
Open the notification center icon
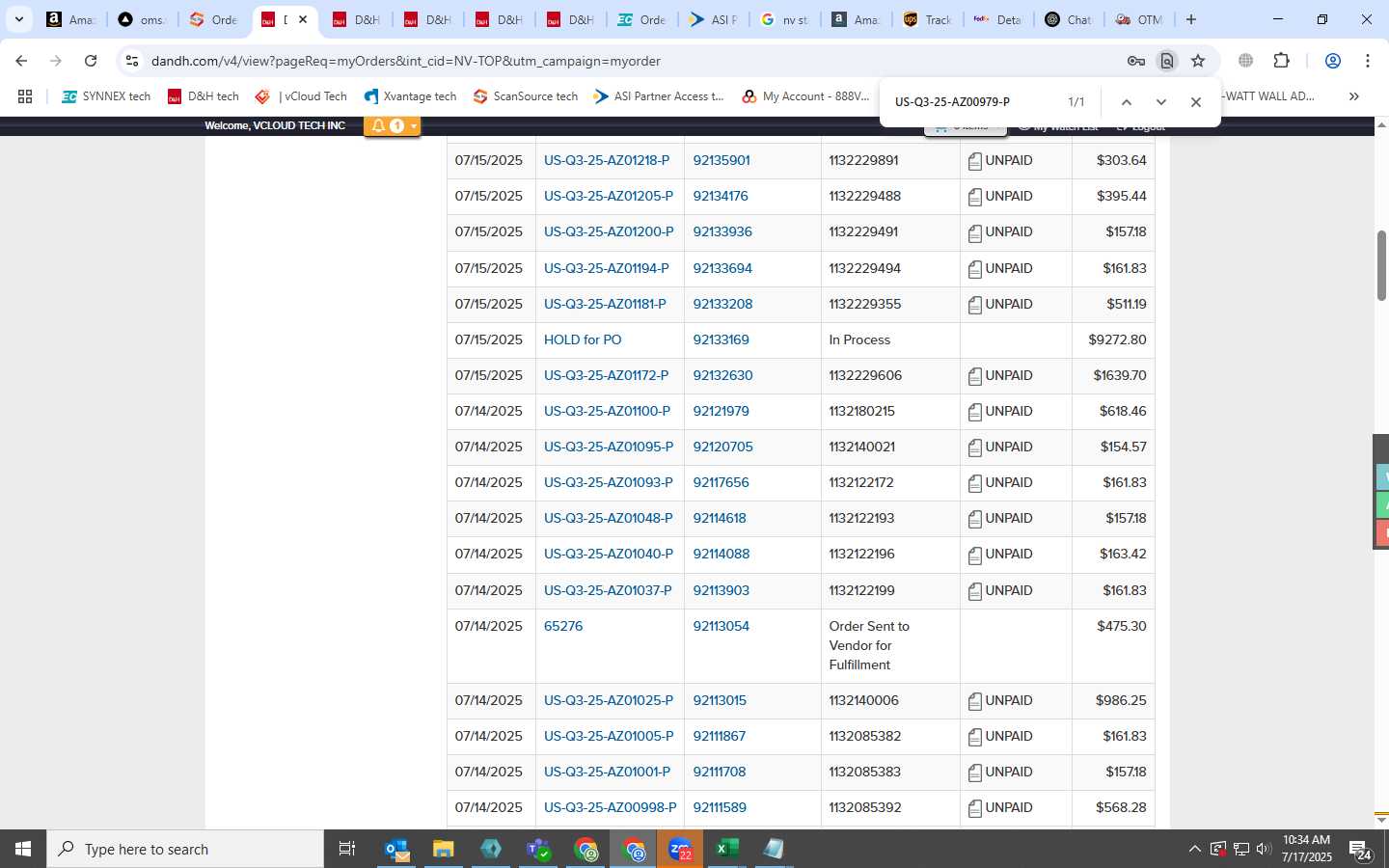pos(1360,850)
